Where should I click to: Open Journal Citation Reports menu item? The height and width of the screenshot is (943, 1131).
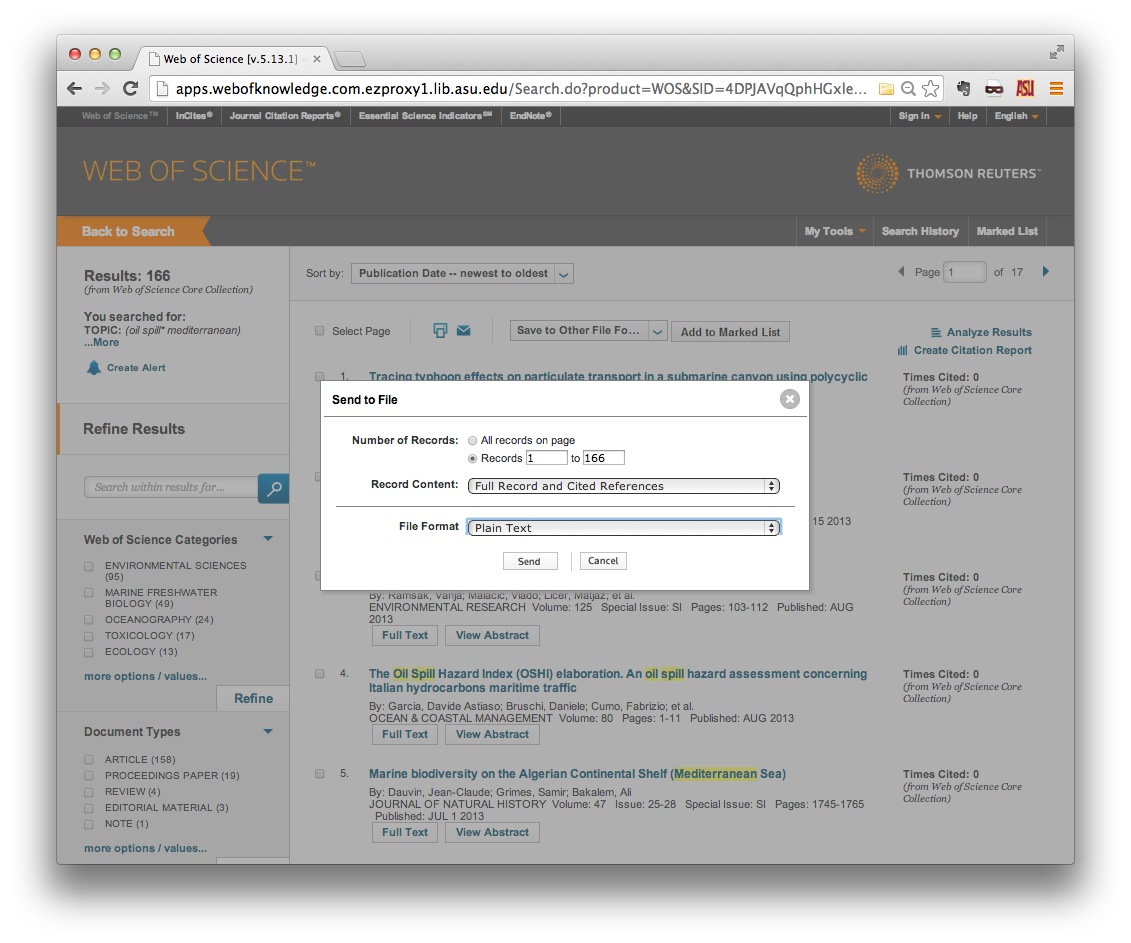click(x=285, y=116)
